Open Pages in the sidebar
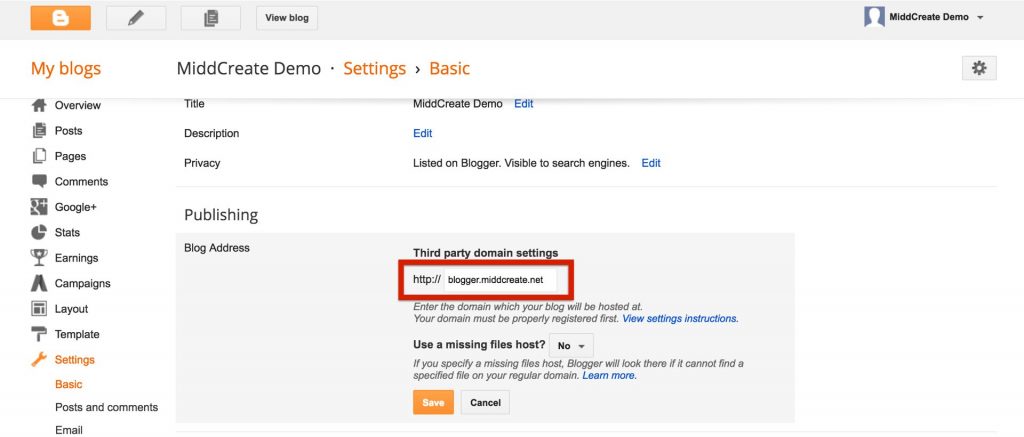 71,156
